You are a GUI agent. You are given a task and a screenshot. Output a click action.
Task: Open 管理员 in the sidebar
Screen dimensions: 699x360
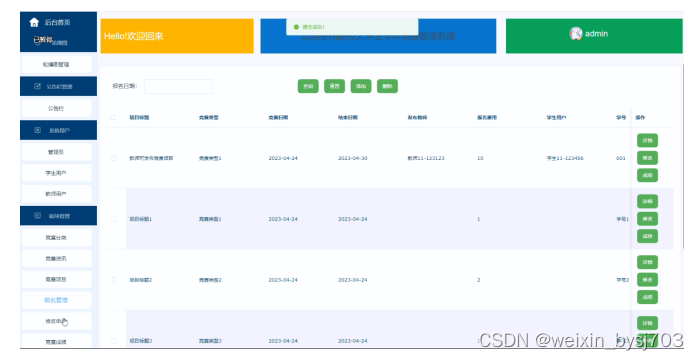click(56, 152)
